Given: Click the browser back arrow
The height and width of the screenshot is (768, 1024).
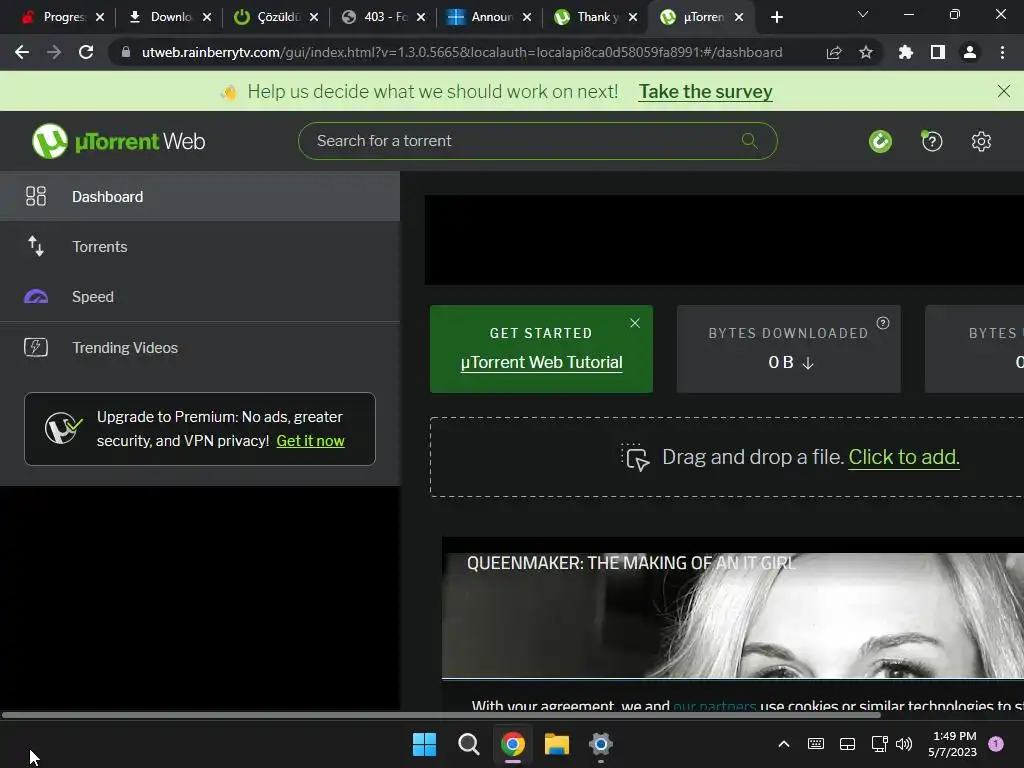Looking at the screenshot, I should [x=22, y=52].
